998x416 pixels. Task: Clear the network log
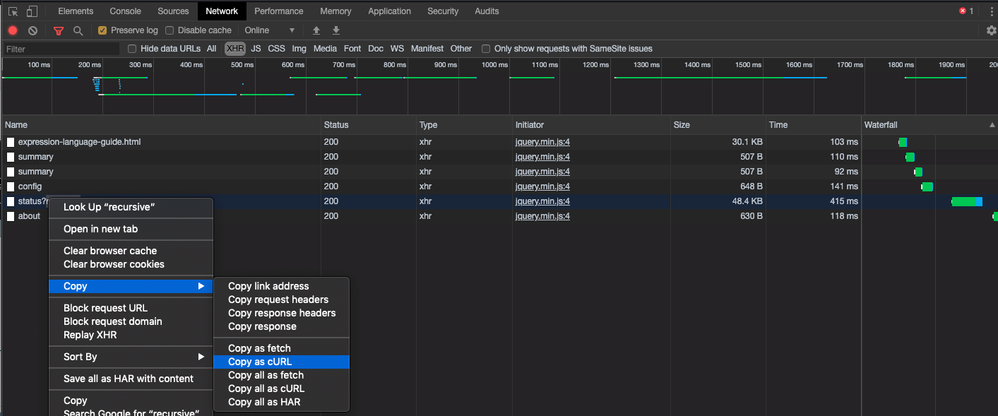point(33,30)
